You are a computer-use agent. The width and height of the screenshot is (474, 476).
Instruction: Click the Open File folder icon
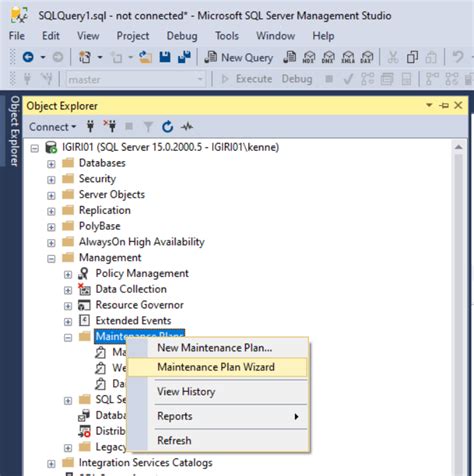[x=145, y=57]
